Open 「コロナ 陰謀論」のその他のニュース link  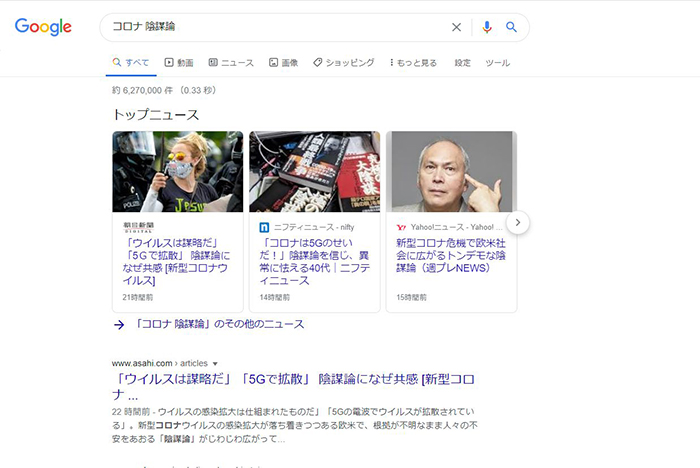coord(220,324)
